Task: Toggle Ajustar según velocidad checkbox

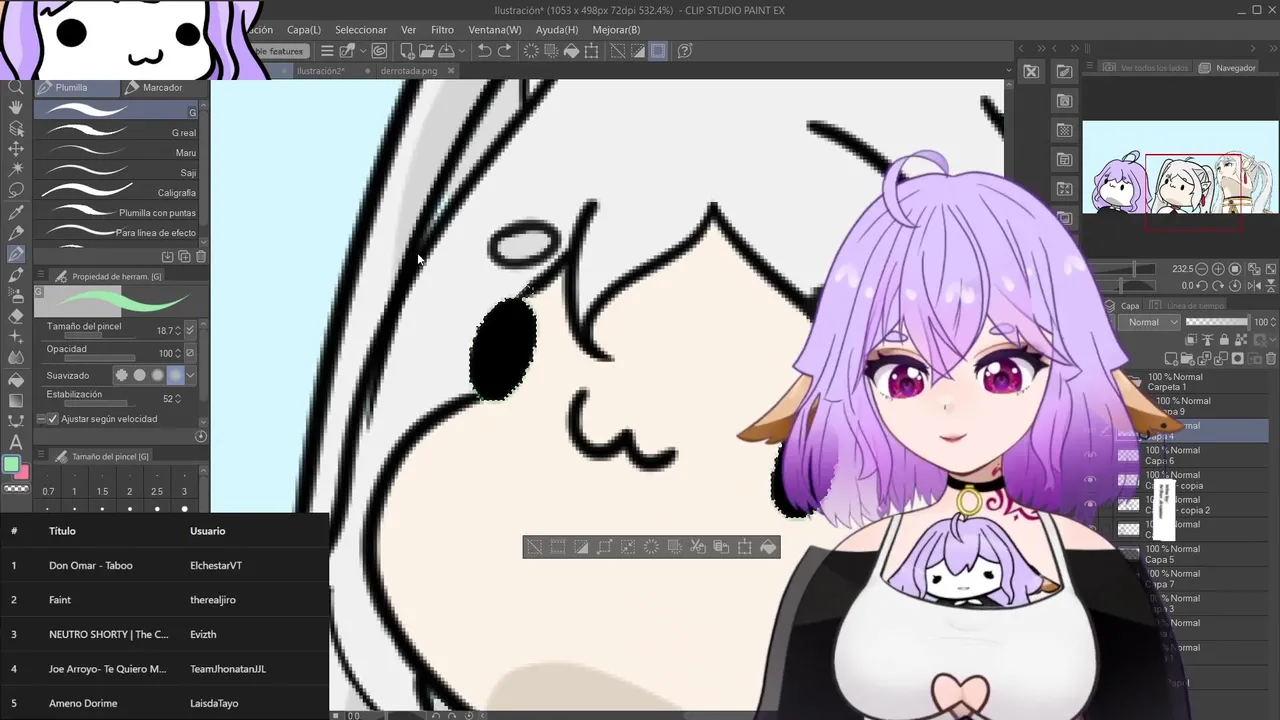Action: (x=54, y=419)
